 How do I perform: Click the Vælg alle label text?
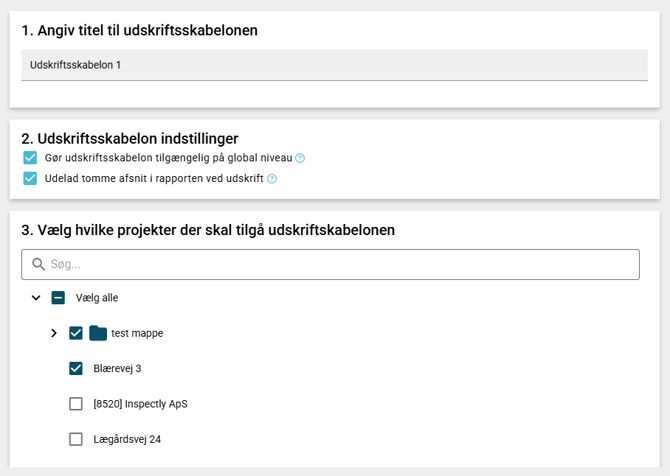point(97,298)
